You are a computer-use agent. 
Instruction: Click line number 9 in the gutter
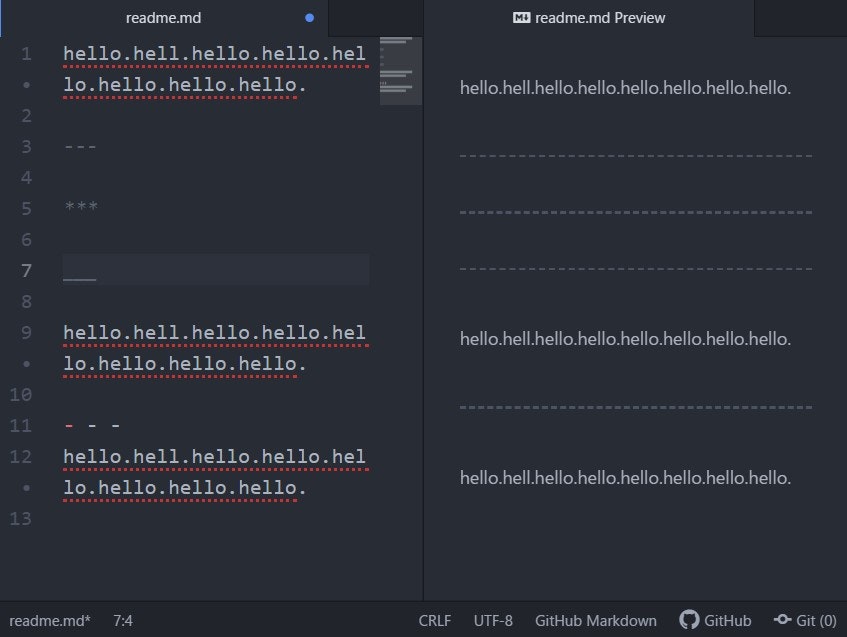[x=26, y=333]
